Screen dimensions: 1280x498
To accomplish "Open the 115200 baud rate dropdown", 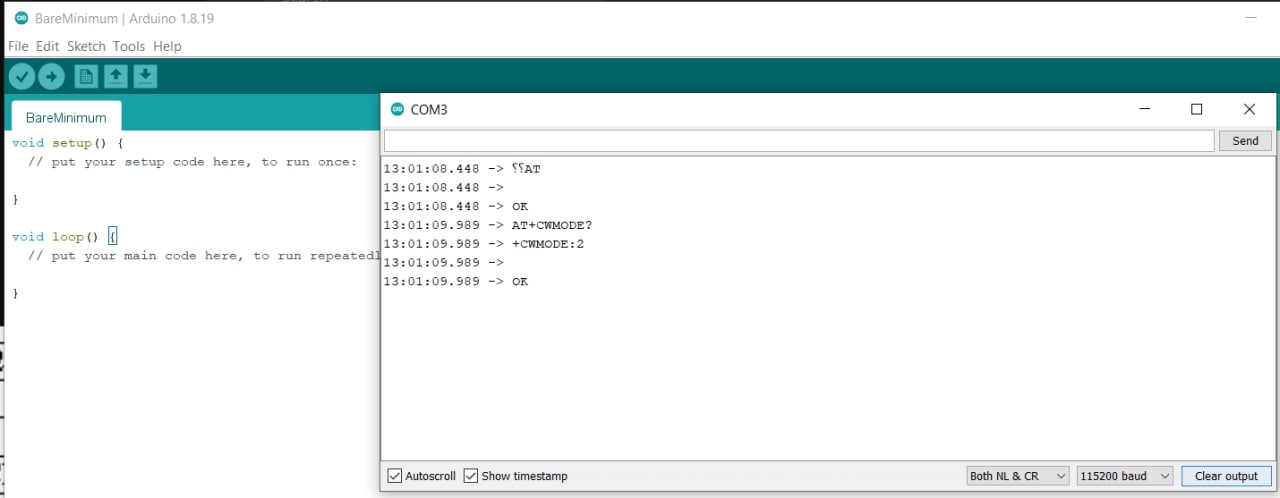I will click(1125, 476).
